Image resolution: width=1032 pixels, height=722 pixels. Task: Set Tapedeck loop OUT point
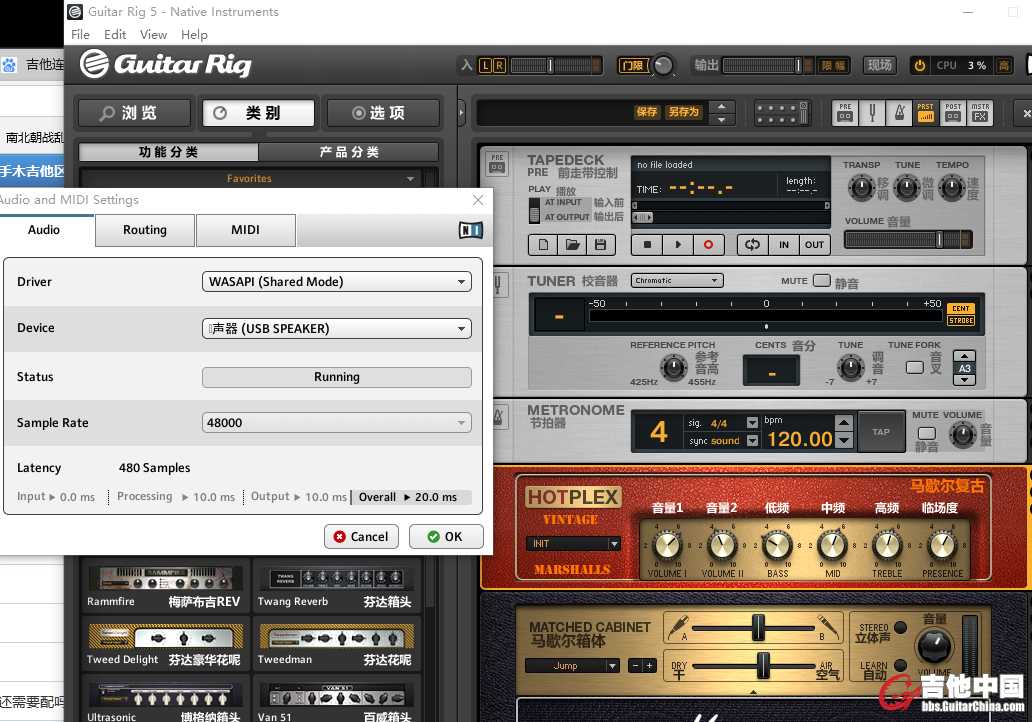pos(814,245)
